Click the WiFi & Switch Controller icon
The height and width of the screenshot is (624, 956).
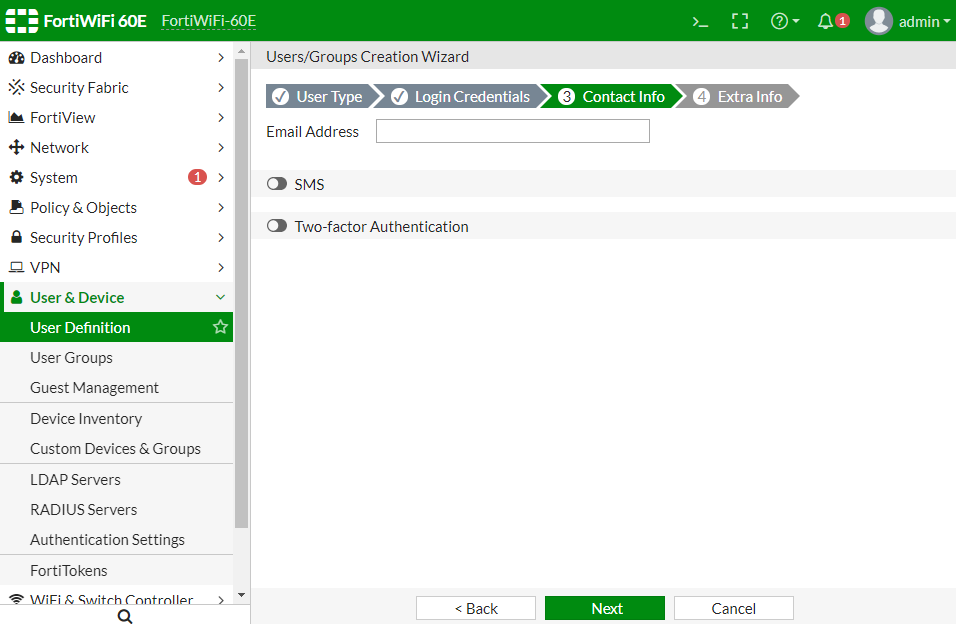coord(16,599)
